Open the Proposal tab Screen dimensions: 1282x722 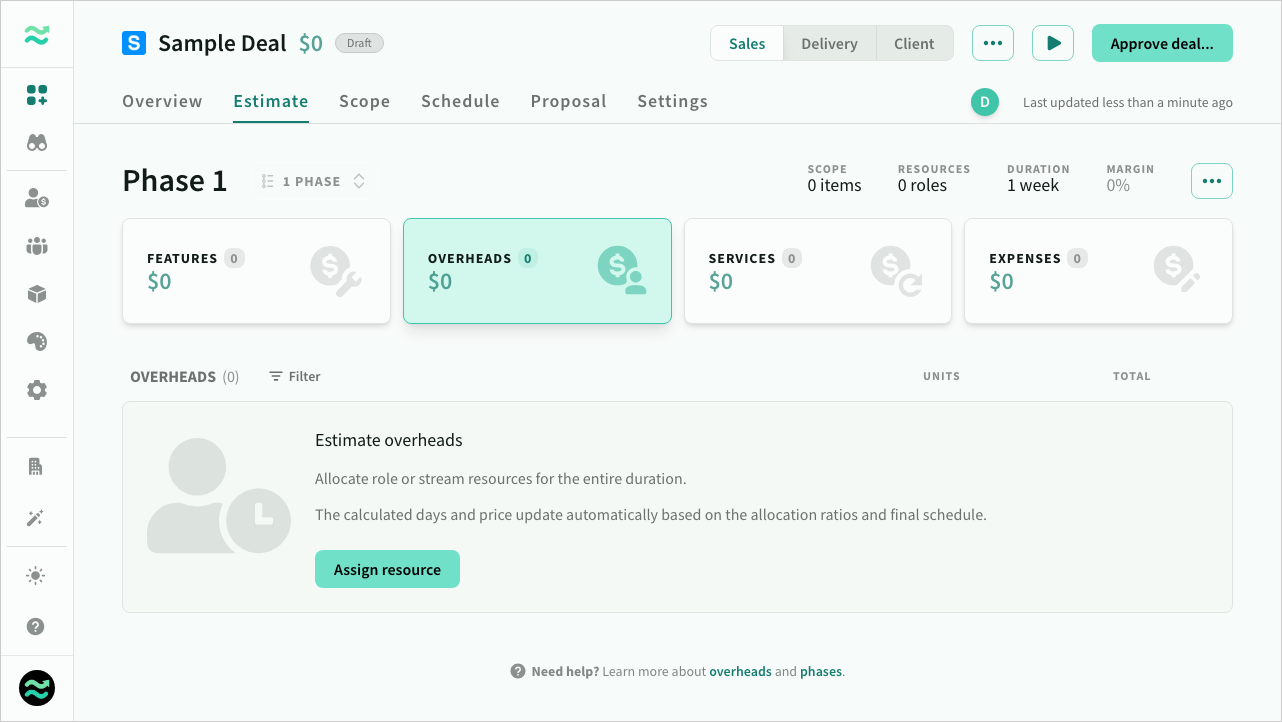568,101
